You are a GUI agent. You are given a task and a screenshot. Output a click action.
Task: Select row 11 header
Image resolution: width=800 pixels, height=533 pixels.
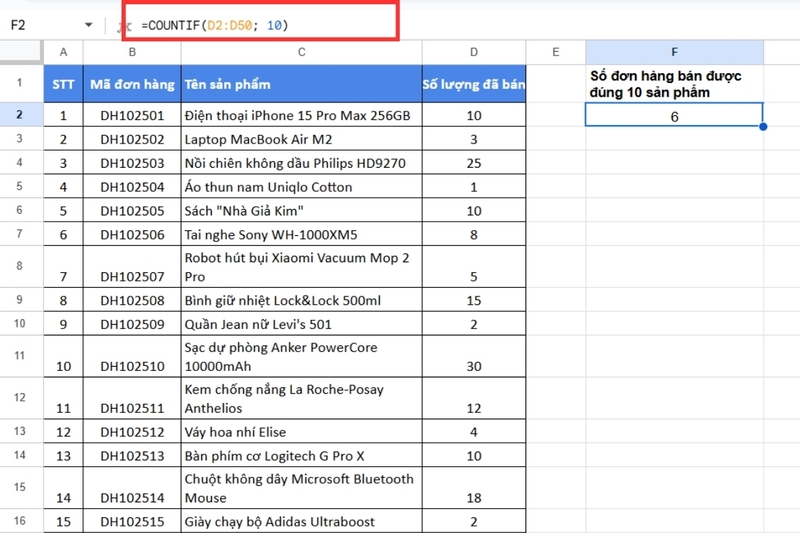(19, 356)
